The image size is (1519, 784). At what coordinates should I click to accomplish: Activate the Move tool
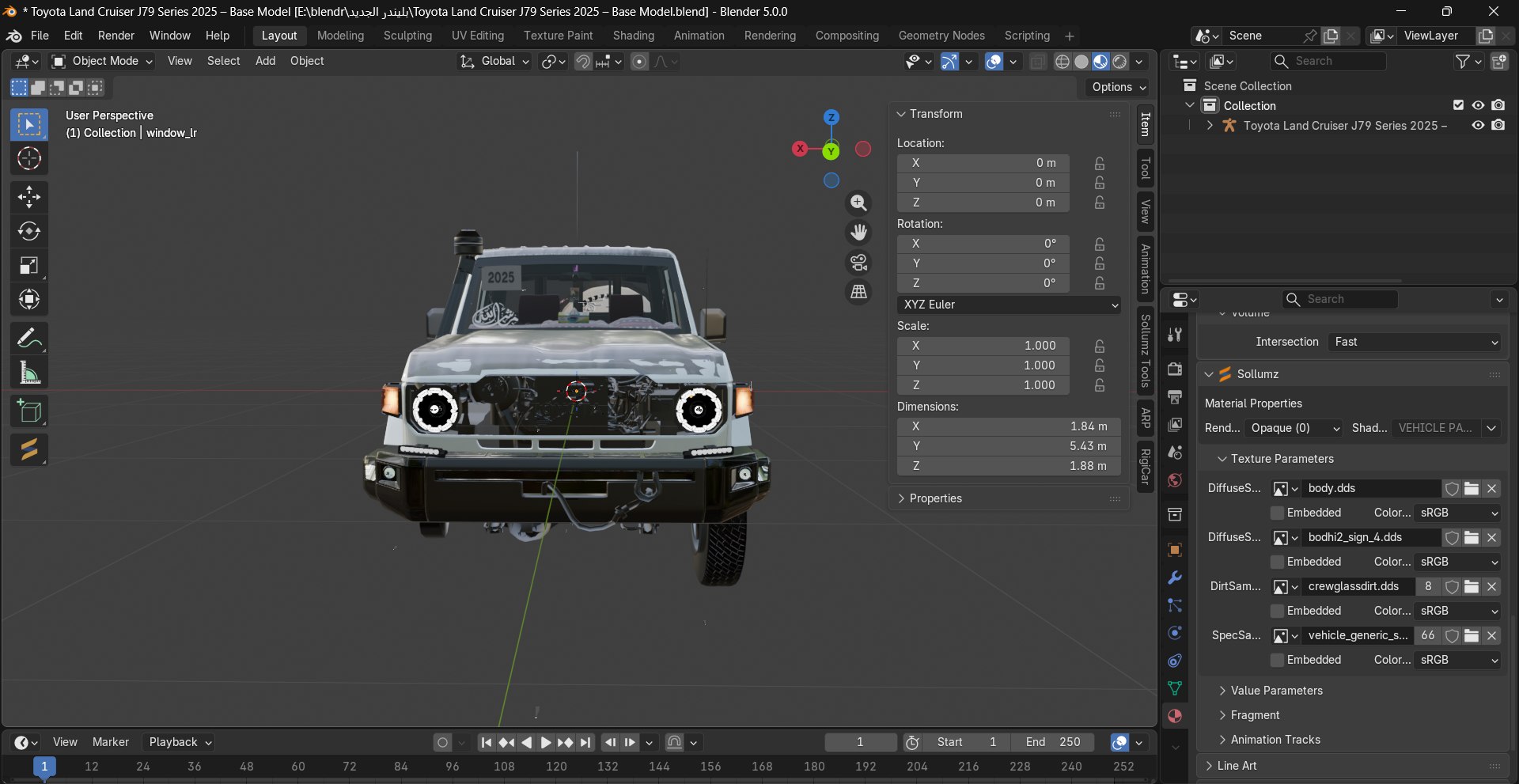[29, 196]
